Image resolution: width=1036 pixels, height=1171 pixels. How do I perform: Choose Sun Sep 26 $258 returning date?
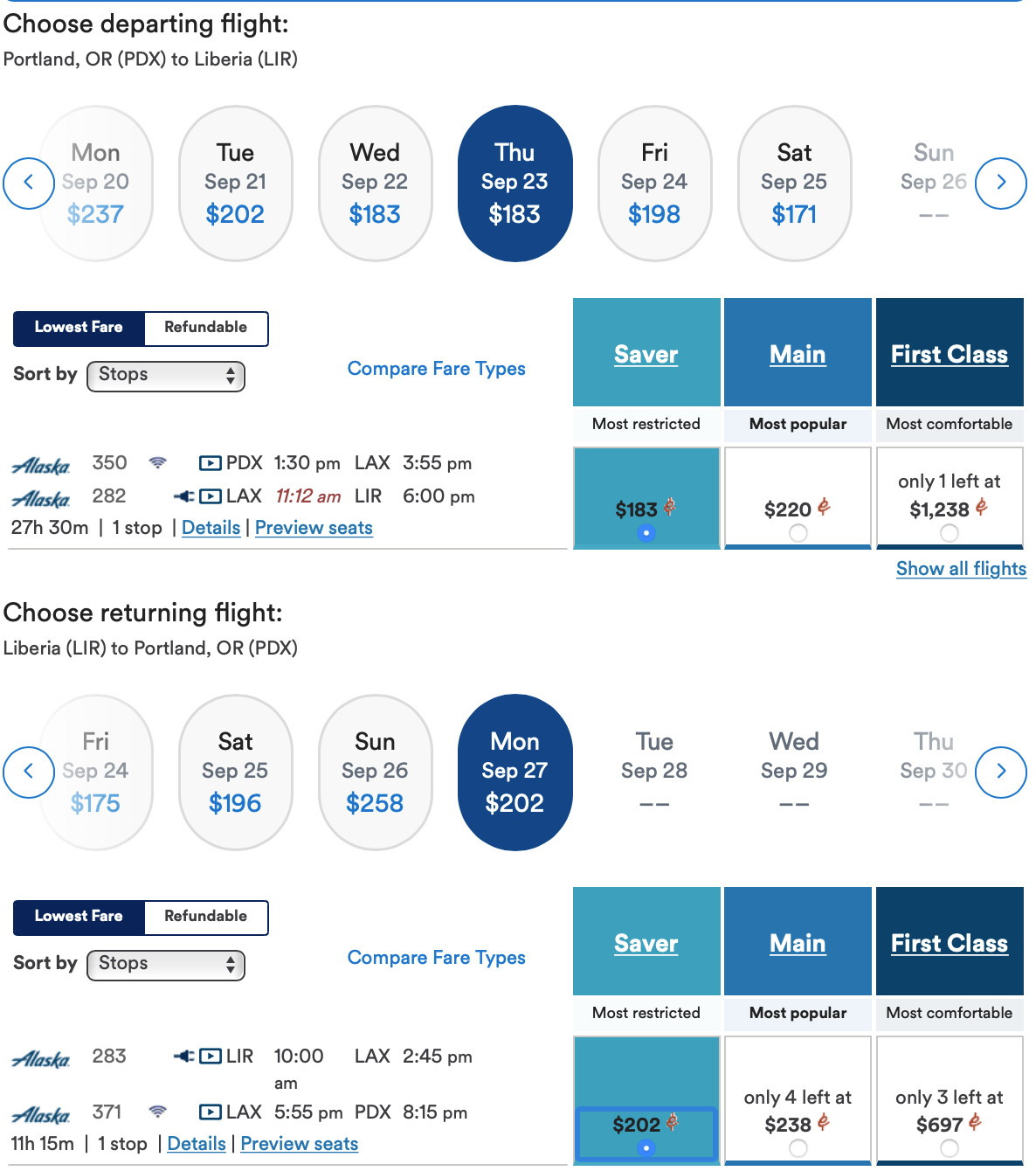[375, 773]
